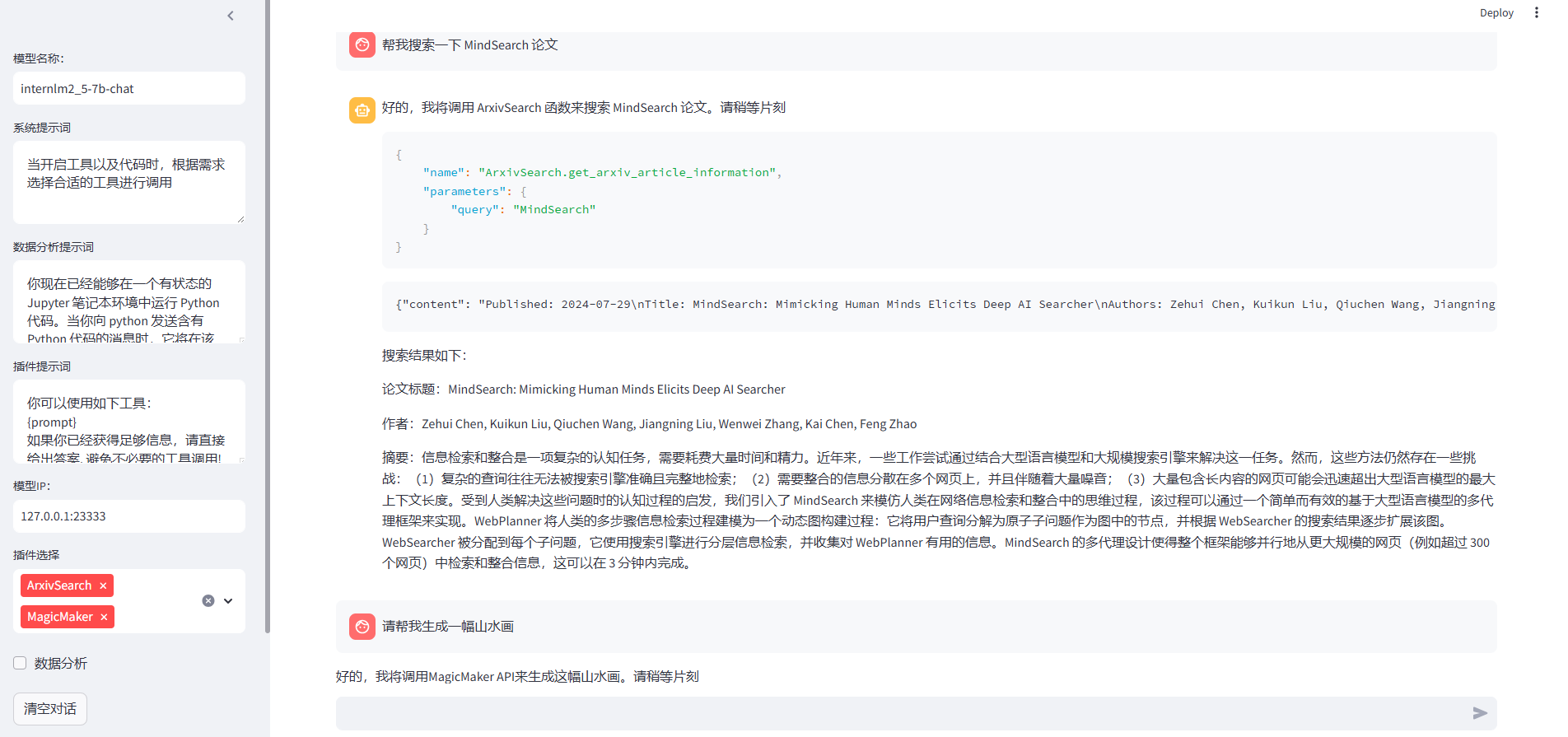Send the message with the arrow icon
This screenshot has height=737, width=1568.
coord(1480,713)
